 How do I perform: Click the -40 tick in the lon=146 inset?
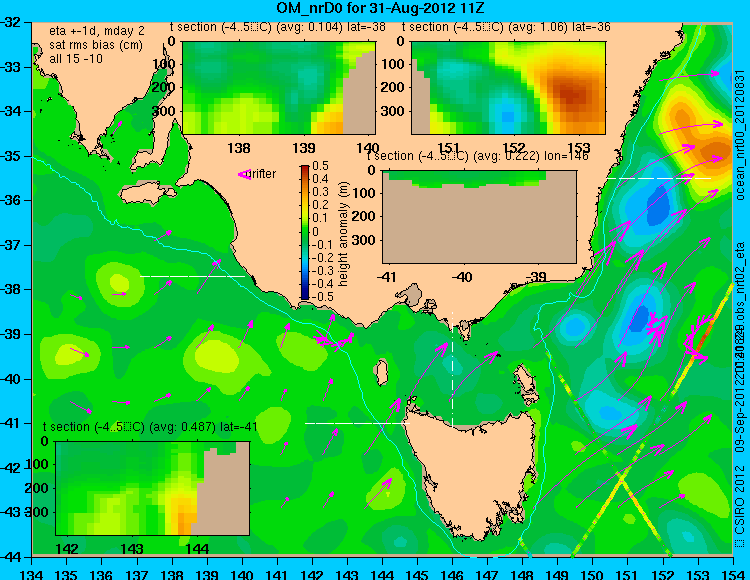tap(462, 277)
